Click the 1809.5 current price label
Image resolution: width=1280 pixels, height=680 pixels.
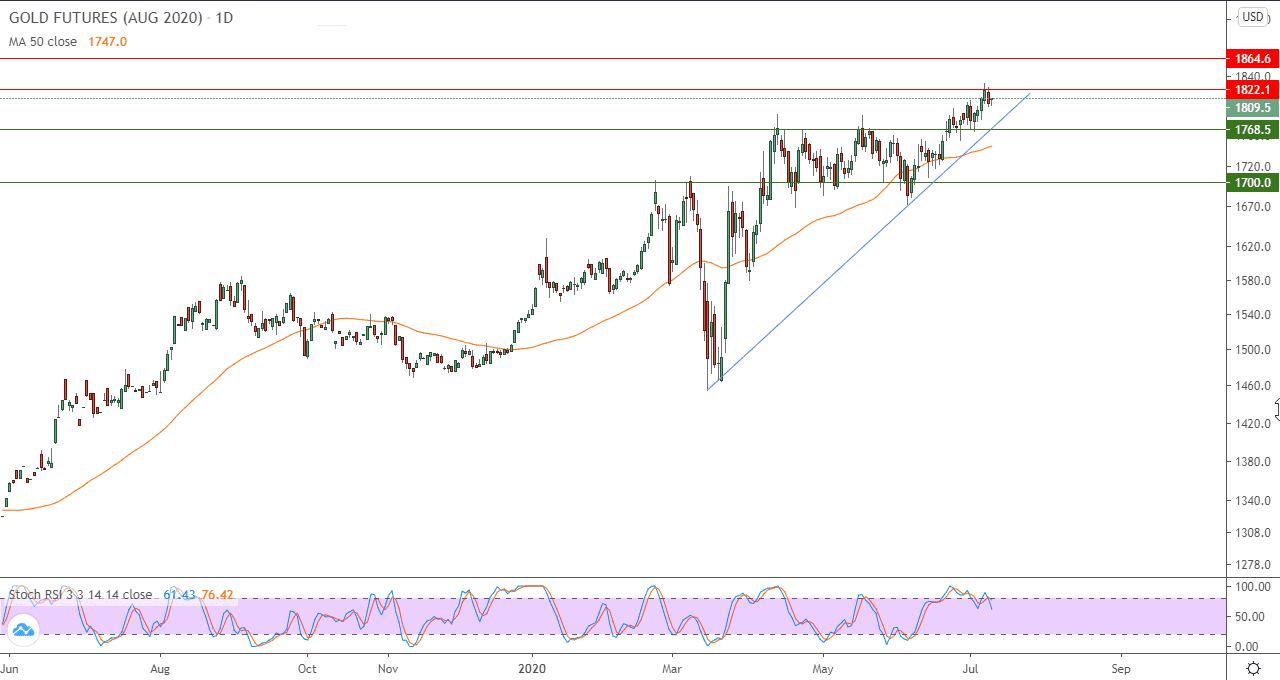click(1252, 108)
